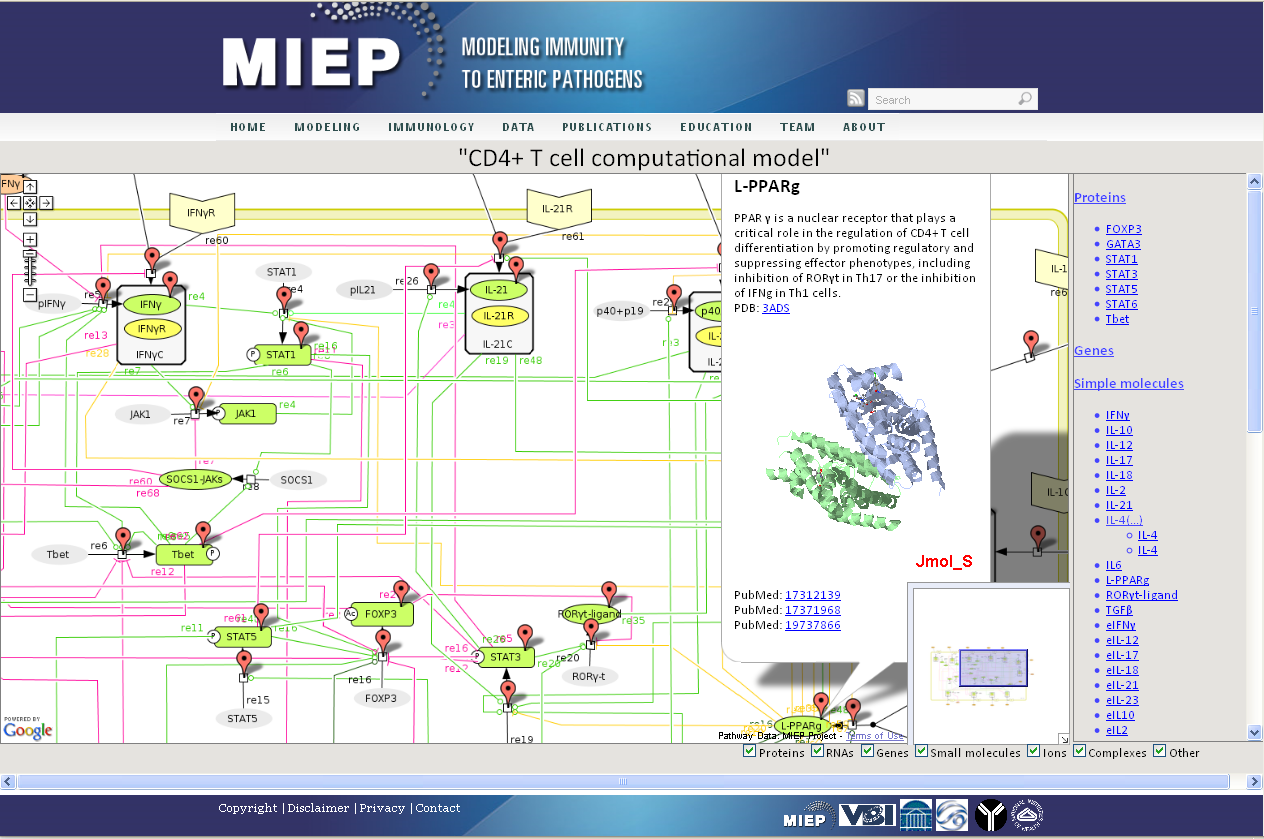Click the page's horizontal scrollbar
The height and width of the screenshot is (839, 1264).
click(x=624, y=781)
